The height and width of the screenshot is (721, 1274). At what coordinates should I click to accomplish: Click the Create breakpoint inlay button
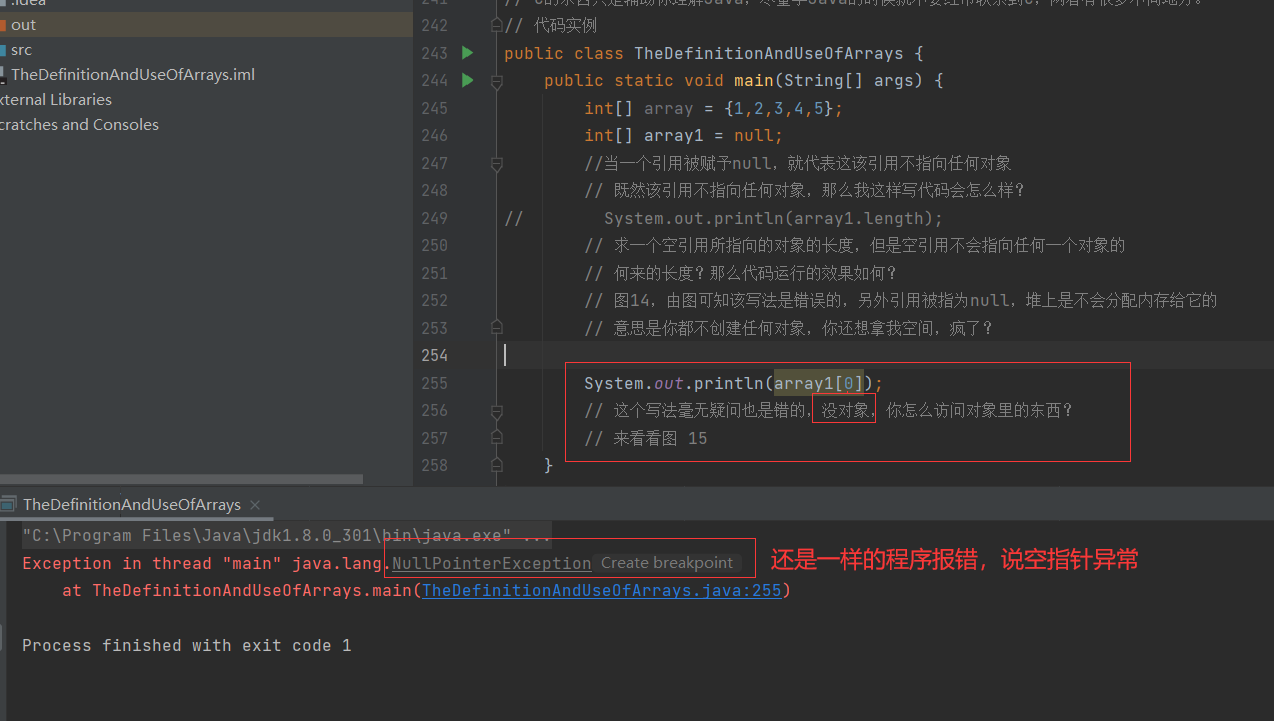667,563
